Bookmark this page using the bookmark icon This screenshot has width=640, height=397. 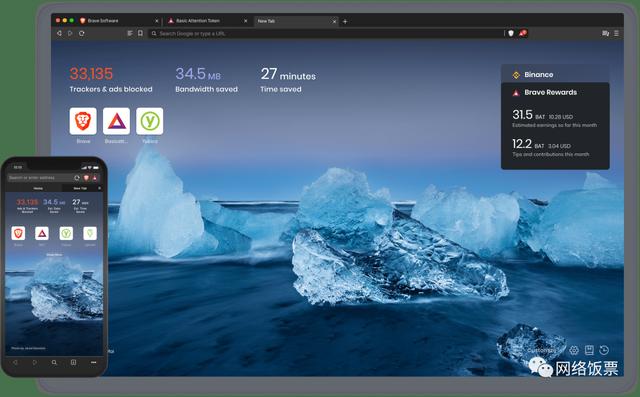(140, 33)
